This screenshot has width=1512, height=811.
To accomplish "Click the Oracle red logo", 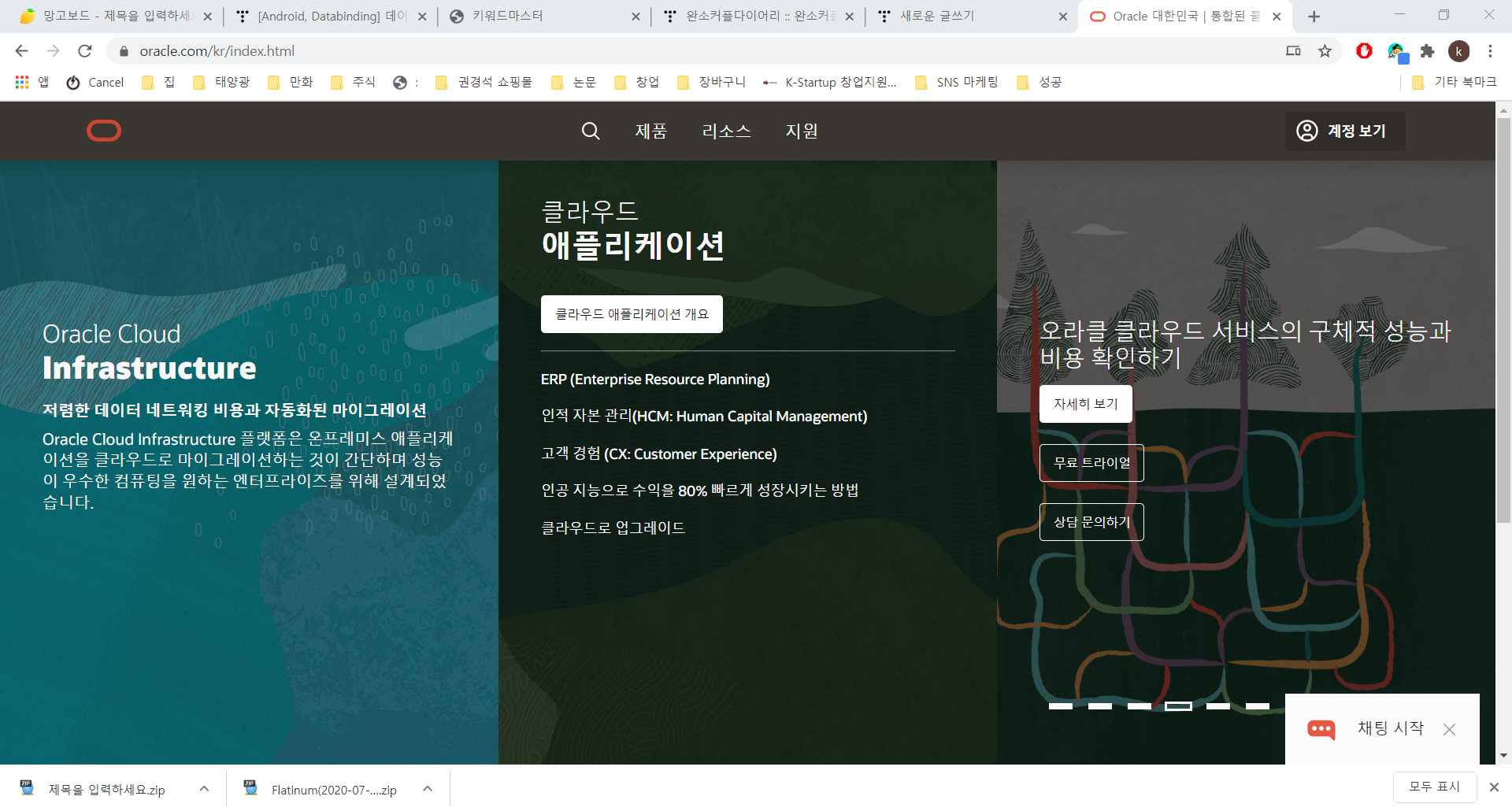I will (104, 131).
